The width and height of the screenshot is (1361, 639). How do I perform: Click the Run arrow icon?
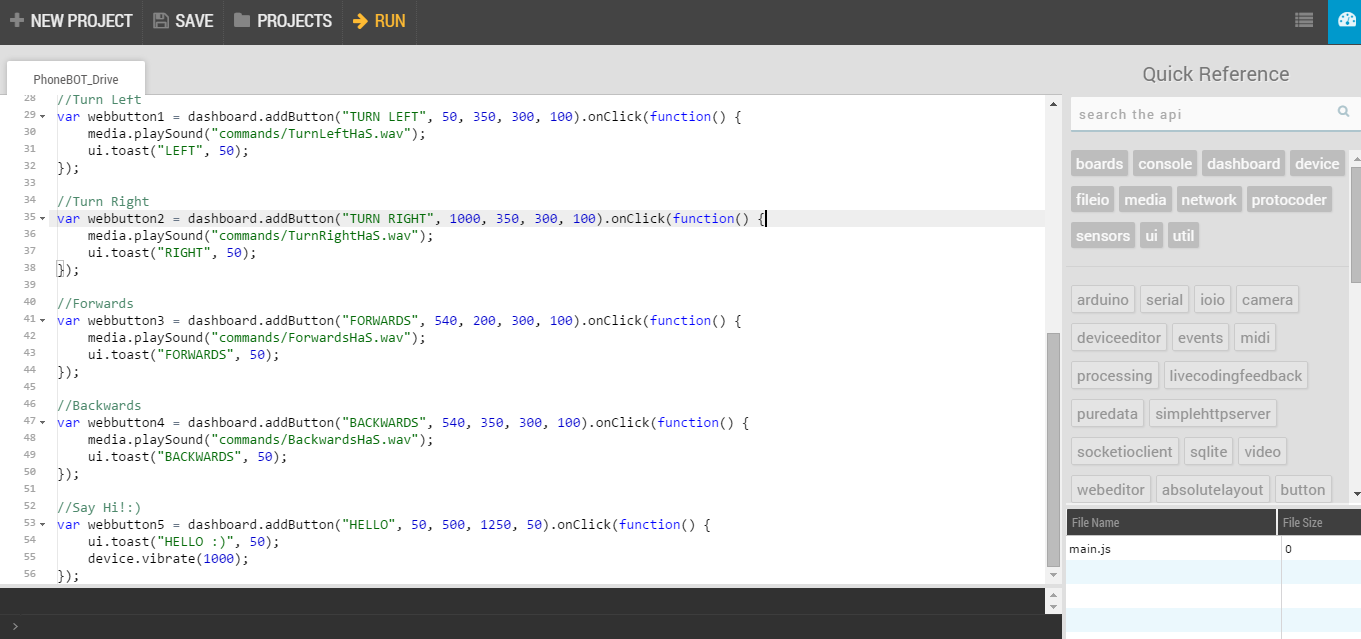pos(360,20)
